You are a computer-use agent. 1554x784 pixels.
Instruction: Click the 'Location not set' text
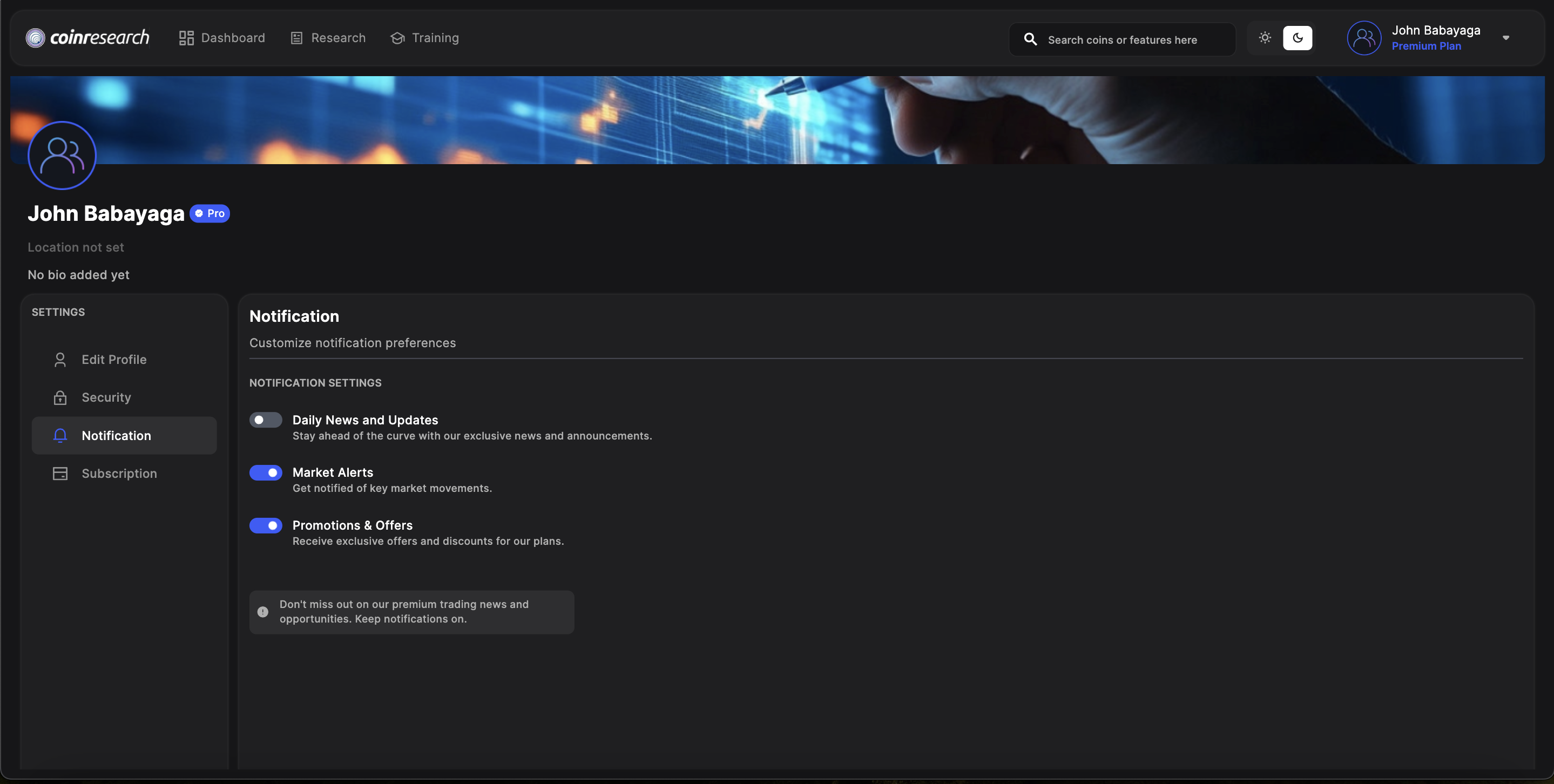pos(76,247)
